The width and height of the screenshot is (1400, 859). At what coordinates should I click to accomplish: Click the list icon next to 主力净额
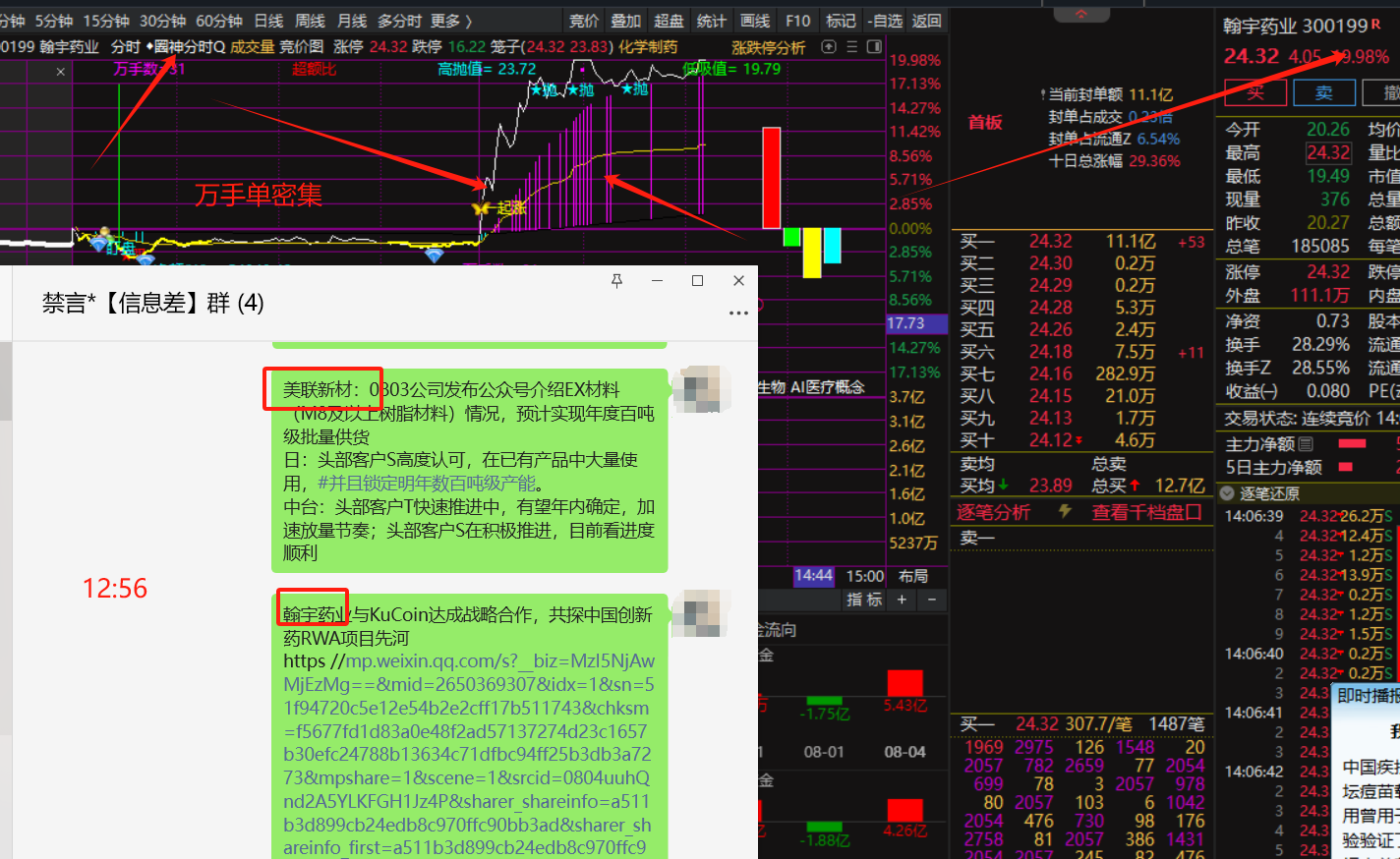(x=1306, y=444)
